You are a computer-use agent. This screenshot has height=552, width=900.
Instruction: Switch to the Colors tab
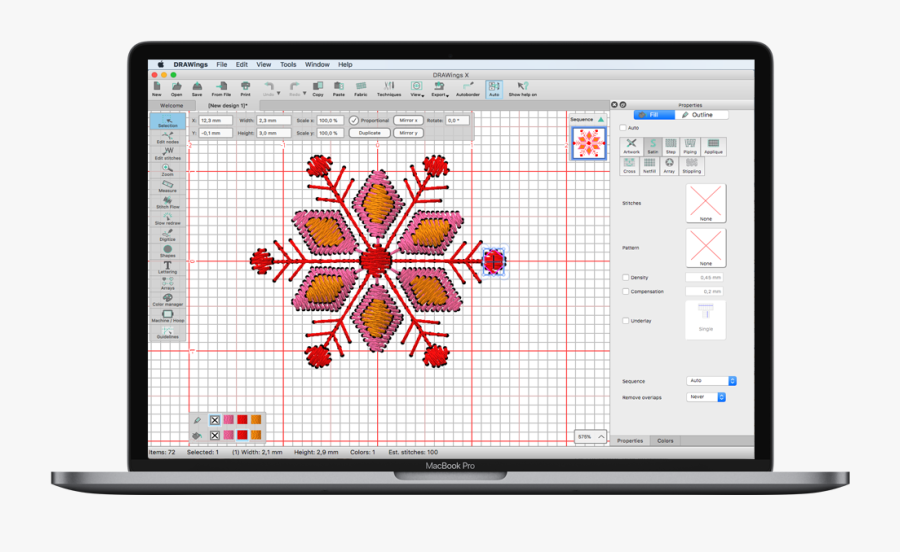tap(665, 441)
